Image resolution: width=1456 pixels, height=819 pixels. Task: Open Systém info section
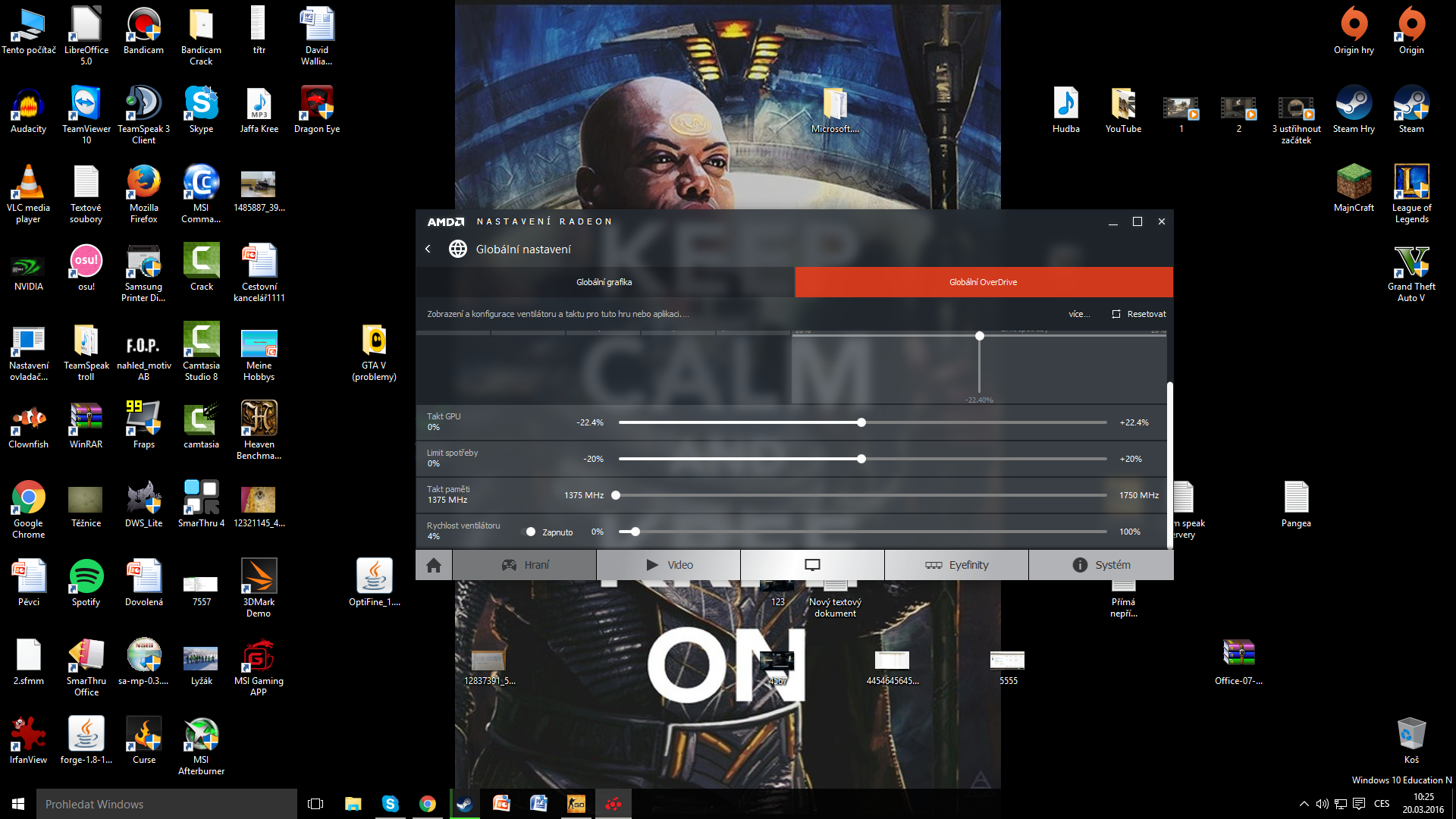pyautogui.click(x=1101, y=565)
